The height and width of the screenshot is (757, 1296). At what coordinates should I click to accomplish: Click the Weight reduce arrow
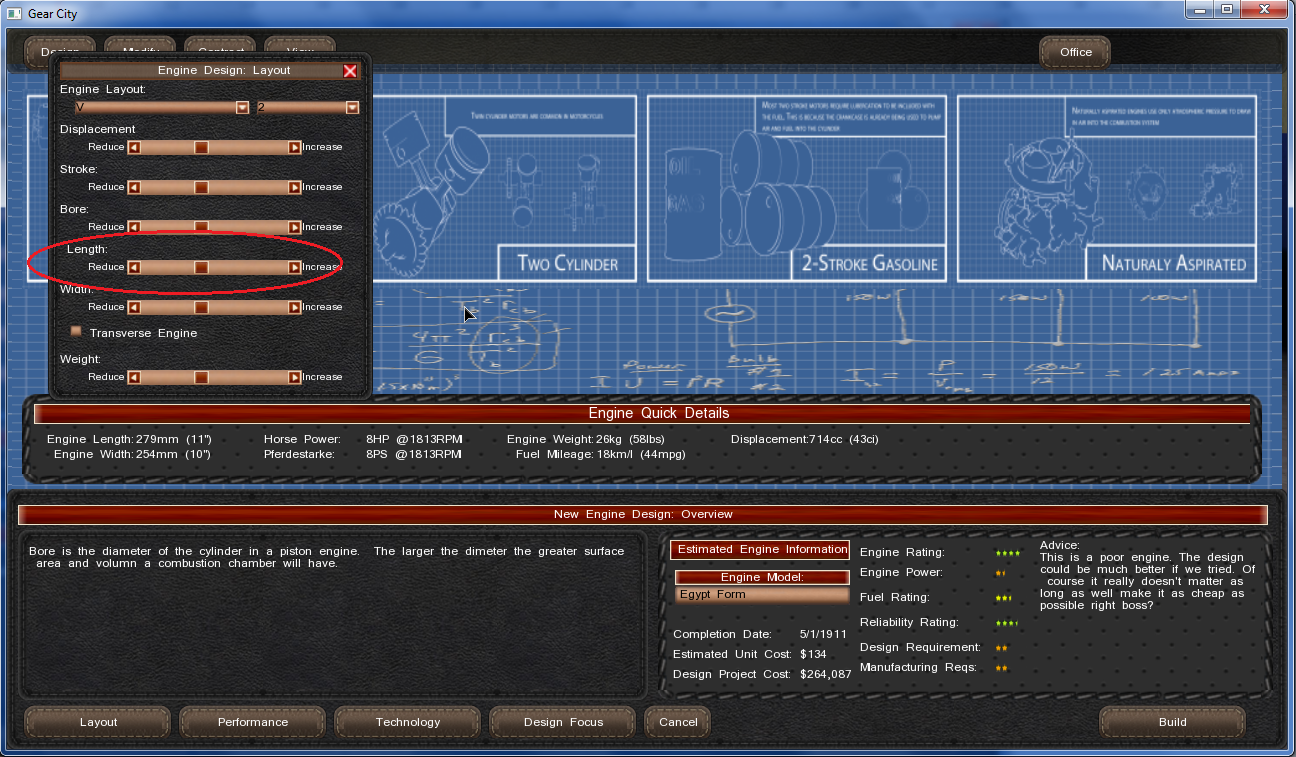click(x=134, y=377)
